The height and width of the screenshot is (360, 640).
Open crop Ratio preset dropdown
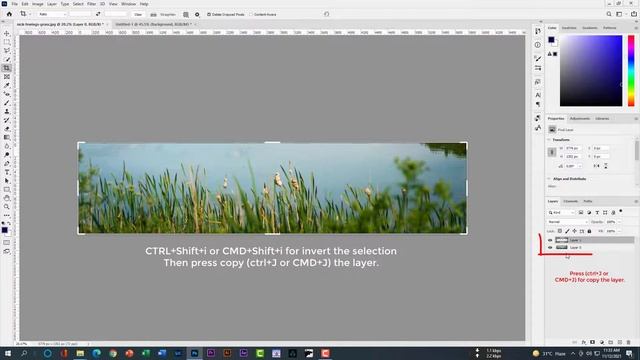pos(52,14)
